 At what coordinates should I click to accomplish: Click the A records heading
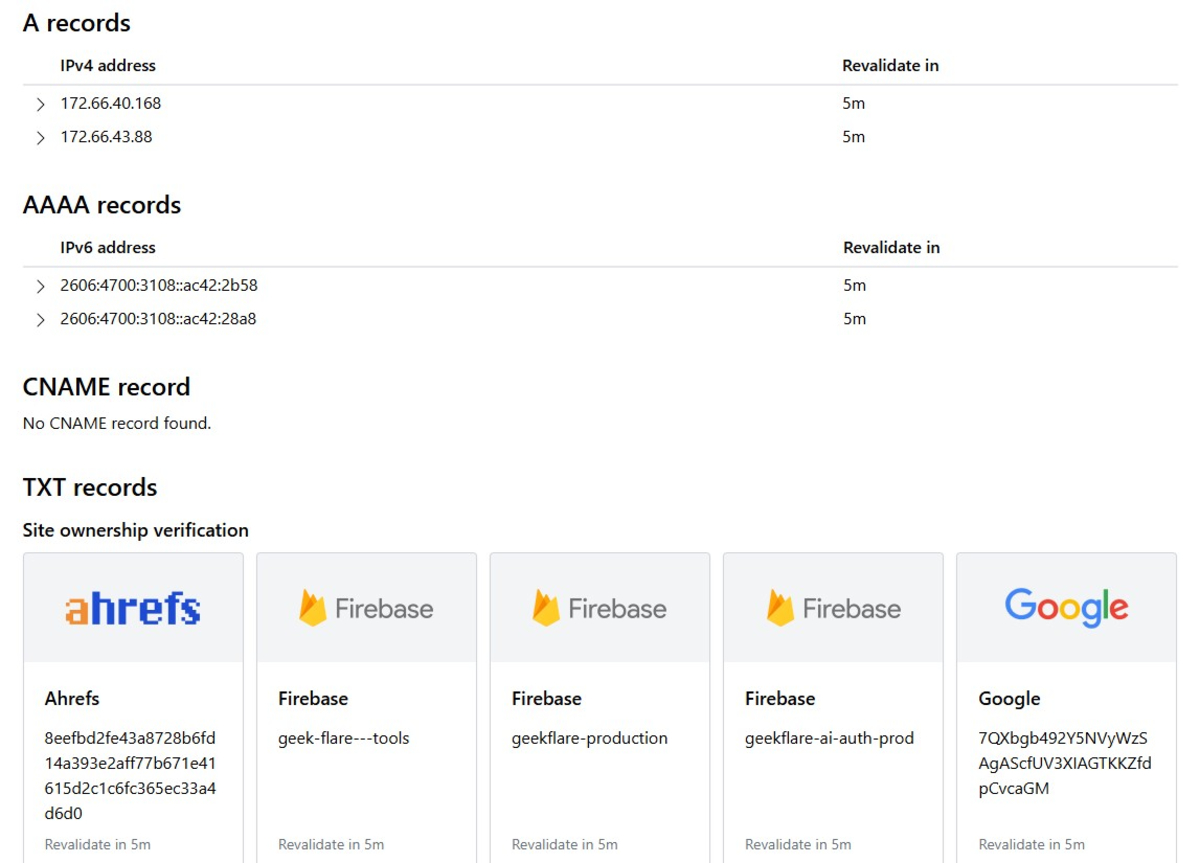pos(77,23)
